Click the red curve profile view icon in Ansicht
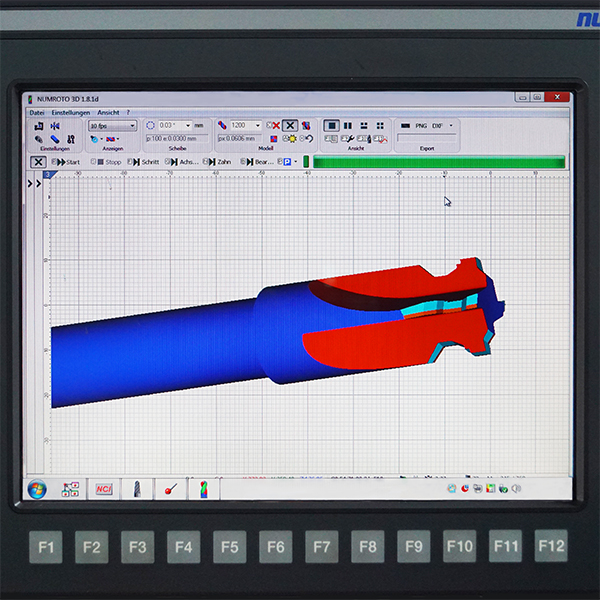This screenshot has width=600, height=600. (381, 139)
